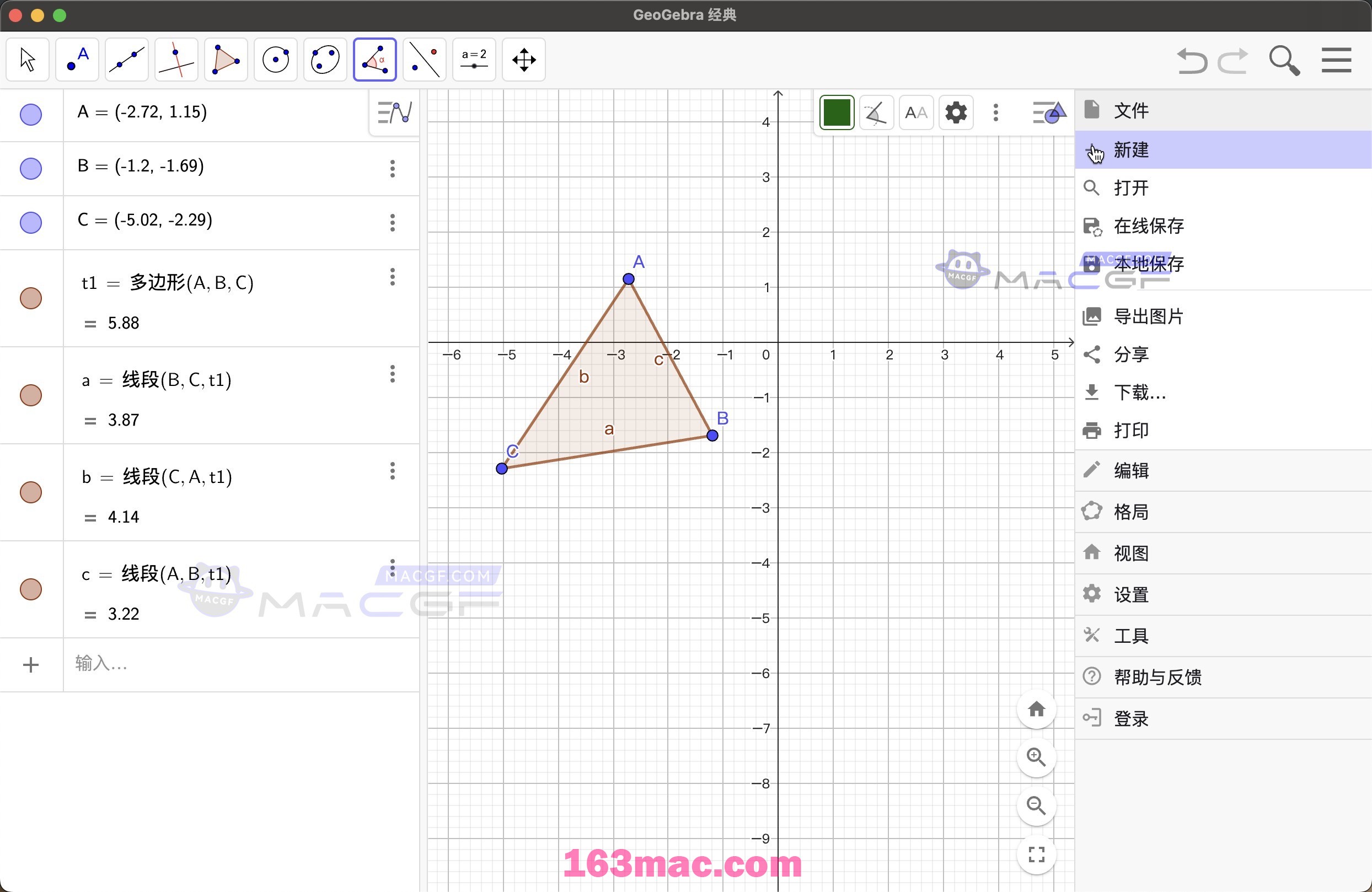
Task: Pick the Circle with center tool
Action: 276,60
